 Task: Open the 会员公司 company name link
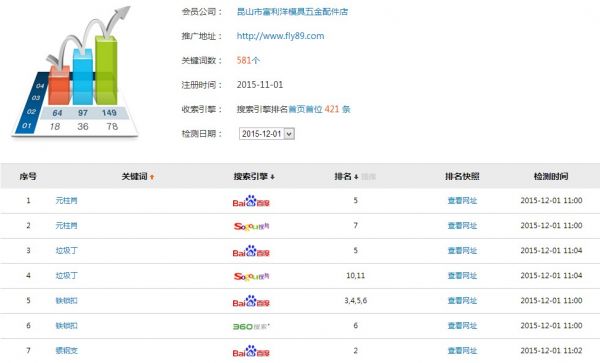pos(292,12)
